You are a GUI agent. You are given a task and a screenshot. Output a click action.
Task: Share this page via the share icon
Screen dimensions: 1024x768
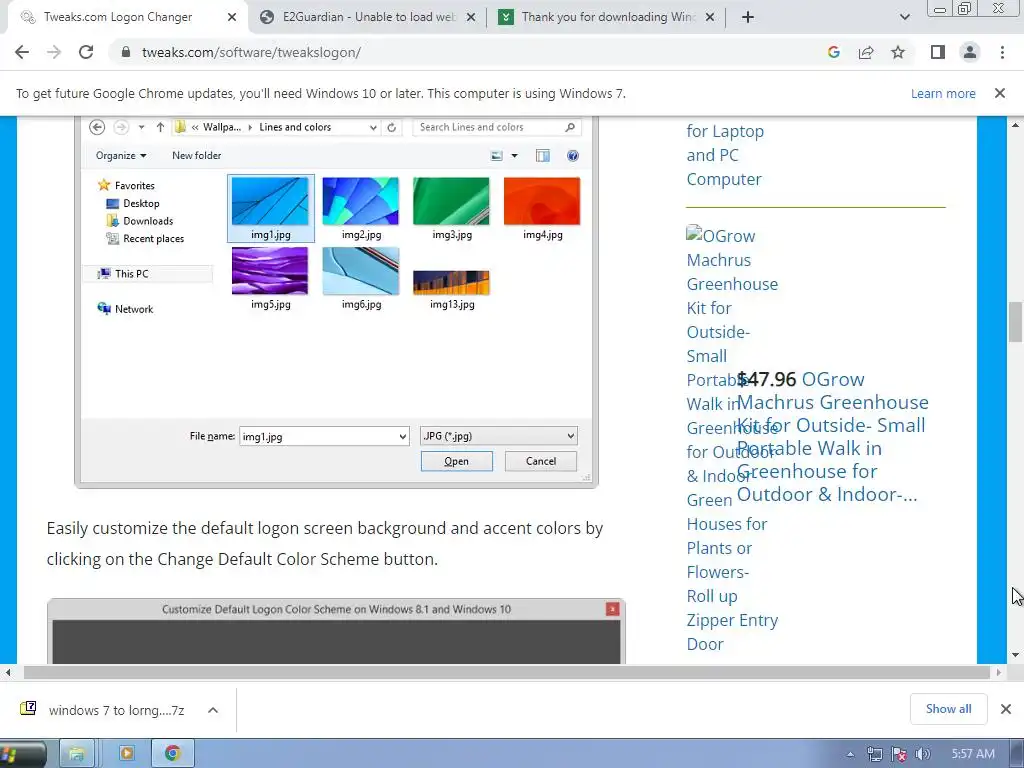point(866,52)
